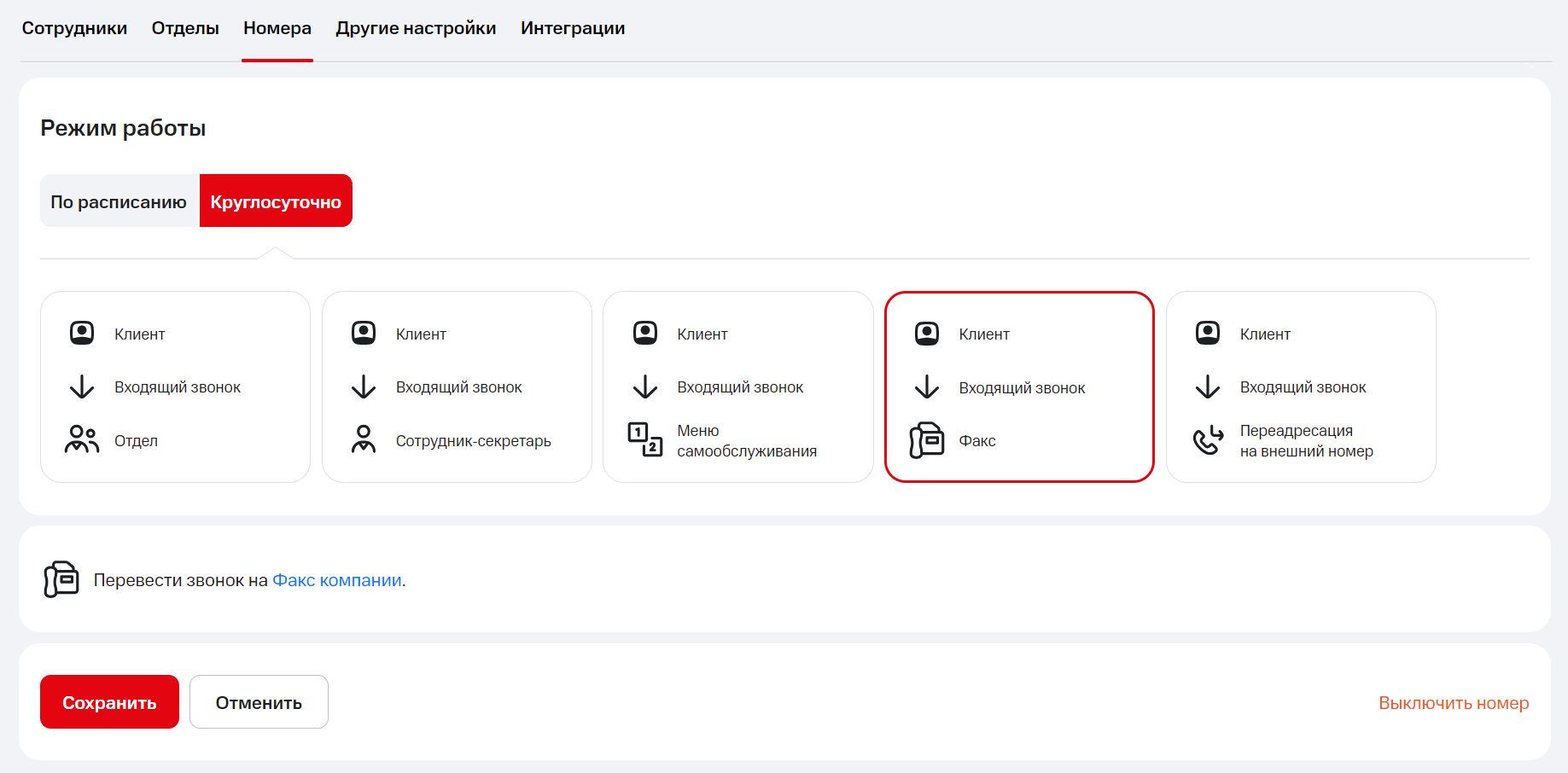This screenshot has height=773, width=1568.
Task: Open the 'Сотрудники' tab
Action: point(74,28)
